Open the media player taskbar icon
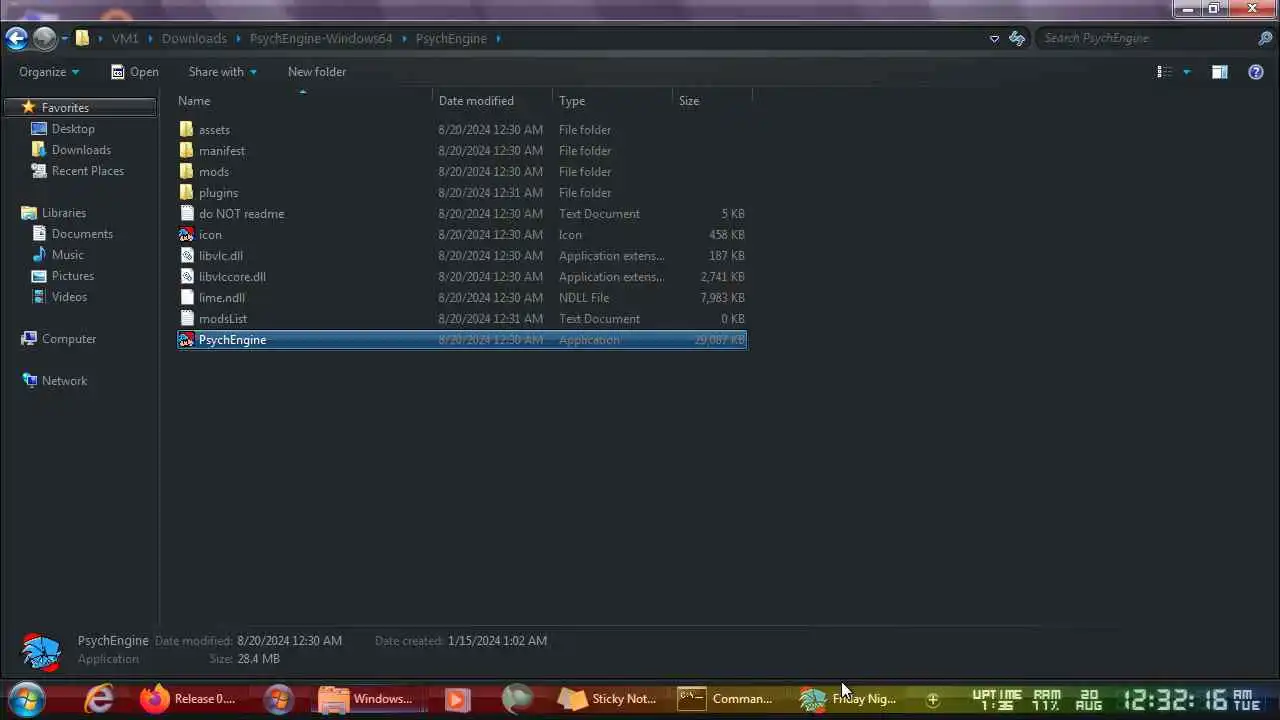The image size is (1280, 720). click(457, 699)
